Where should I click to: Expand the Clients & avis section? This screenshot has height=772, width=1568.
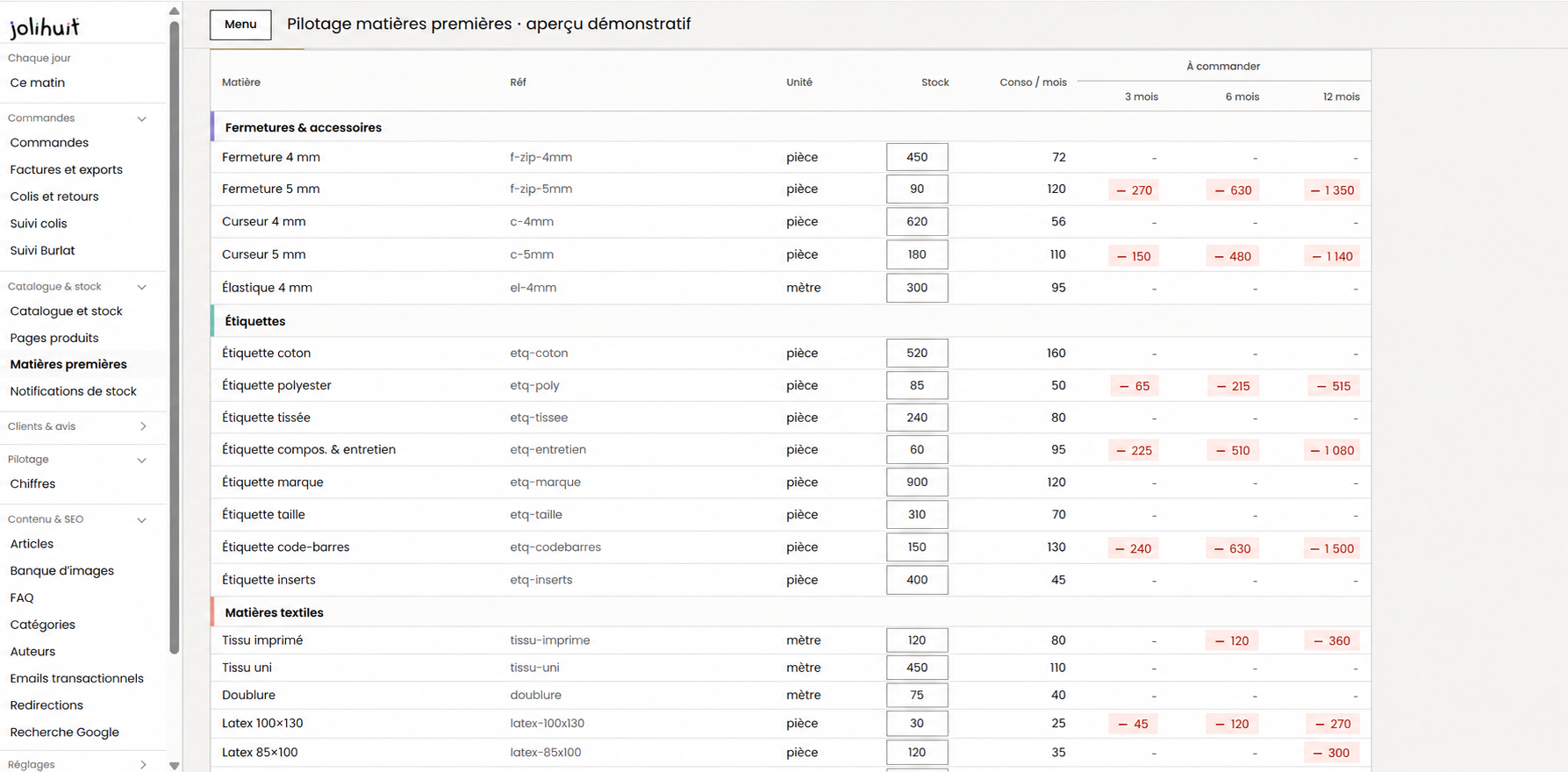(143, 426)
